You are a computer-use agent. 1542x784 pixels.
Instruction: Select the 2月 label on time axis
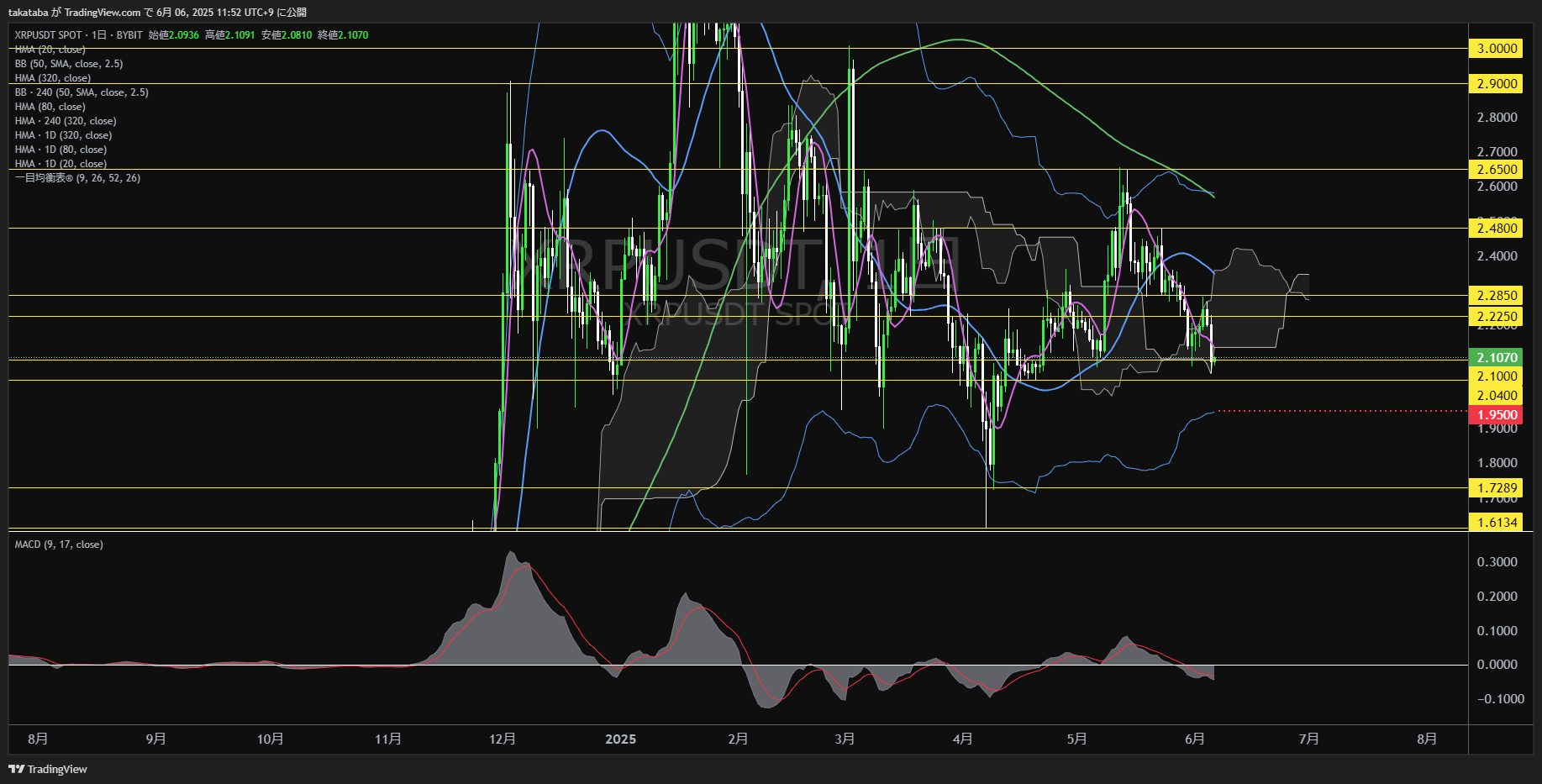coord(738,739)
